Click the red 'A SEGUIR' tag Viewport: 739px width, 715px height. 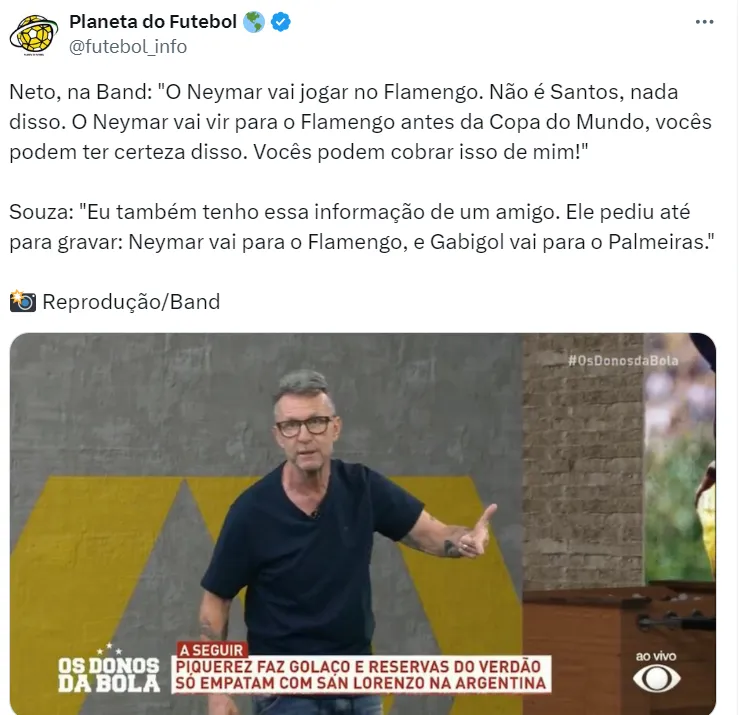click(212, 650)
